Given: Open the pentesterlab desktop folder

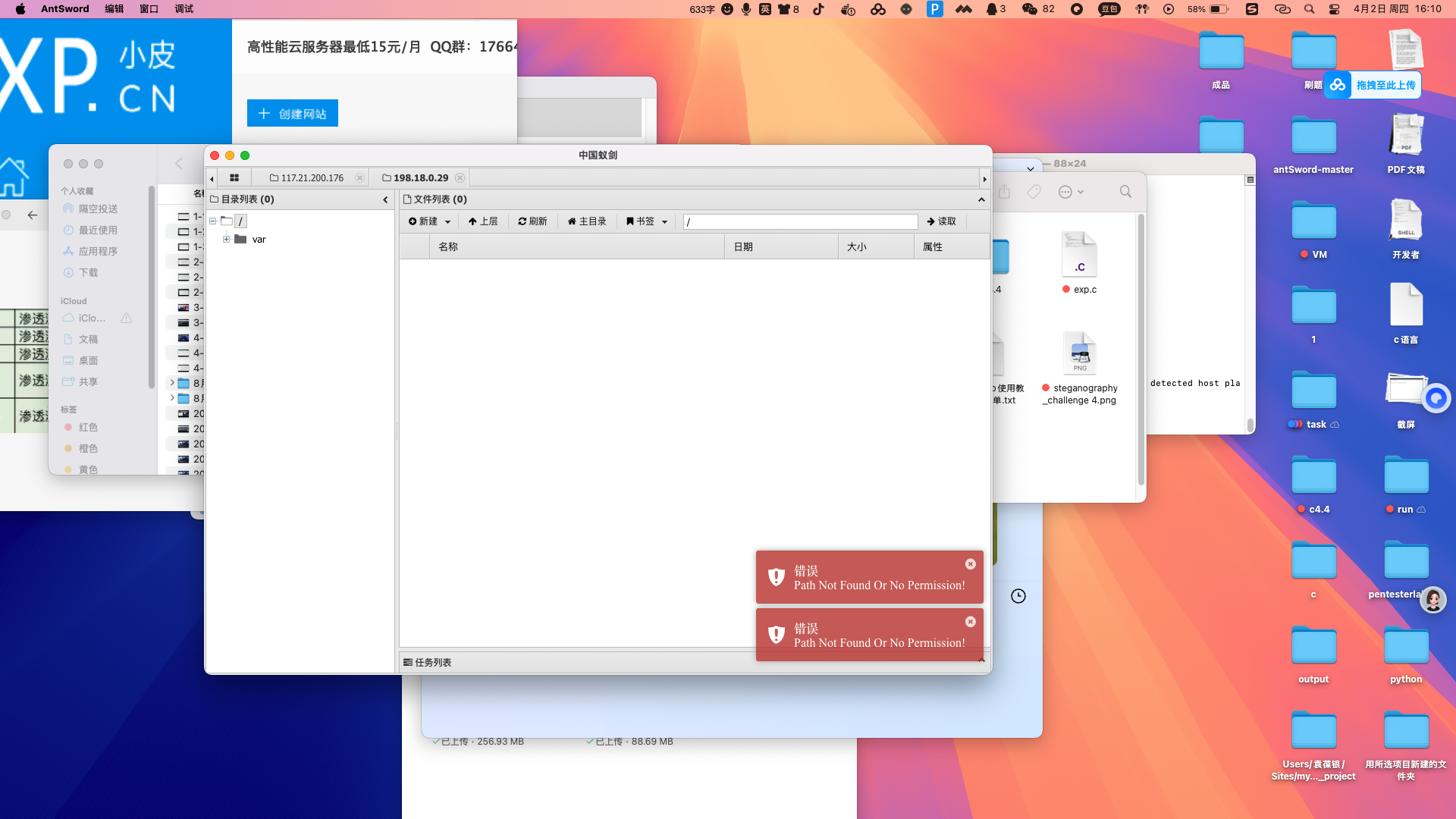Looking at the screenshot, I should 1406,561.
